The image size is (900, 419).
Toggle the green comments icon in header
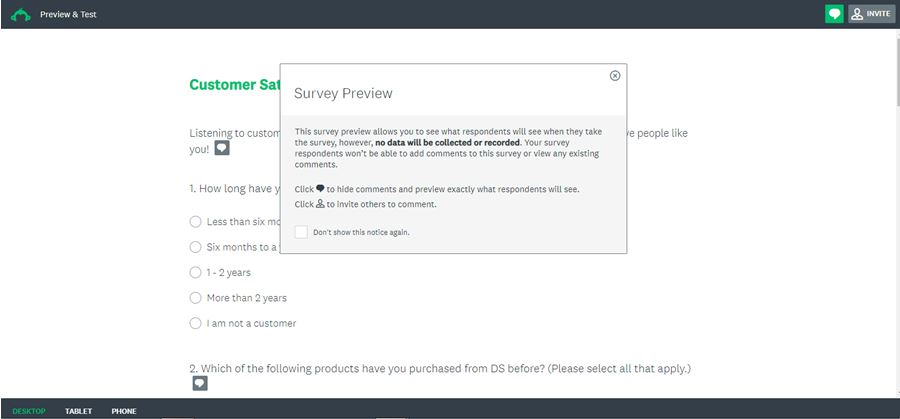(x=834, y=14)
